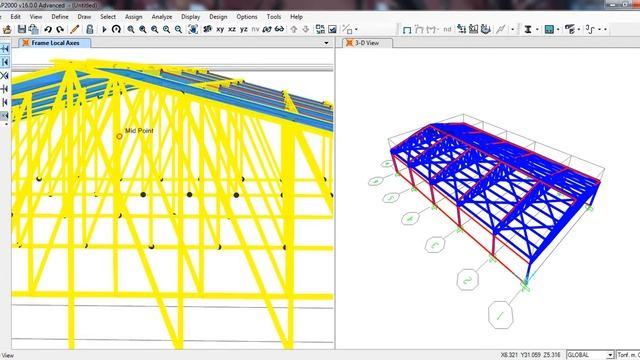Screen dimensions: 640x360
Task: Open the Assign menu
Action: (x=133, y=17)
